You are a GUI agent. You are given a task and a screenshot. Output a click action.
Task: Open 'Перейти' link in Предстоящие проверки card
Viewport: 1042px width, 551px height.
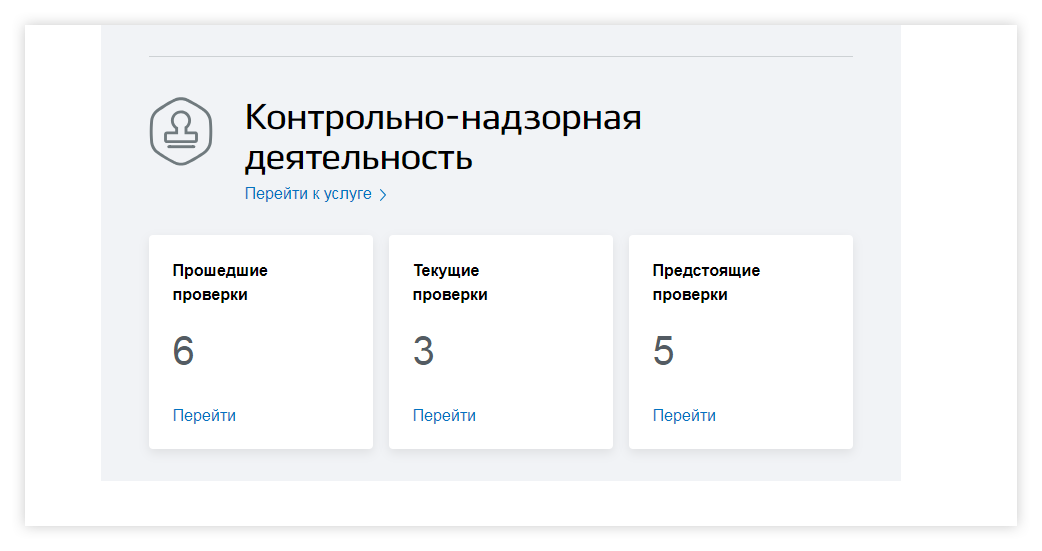tap(684, 415)
